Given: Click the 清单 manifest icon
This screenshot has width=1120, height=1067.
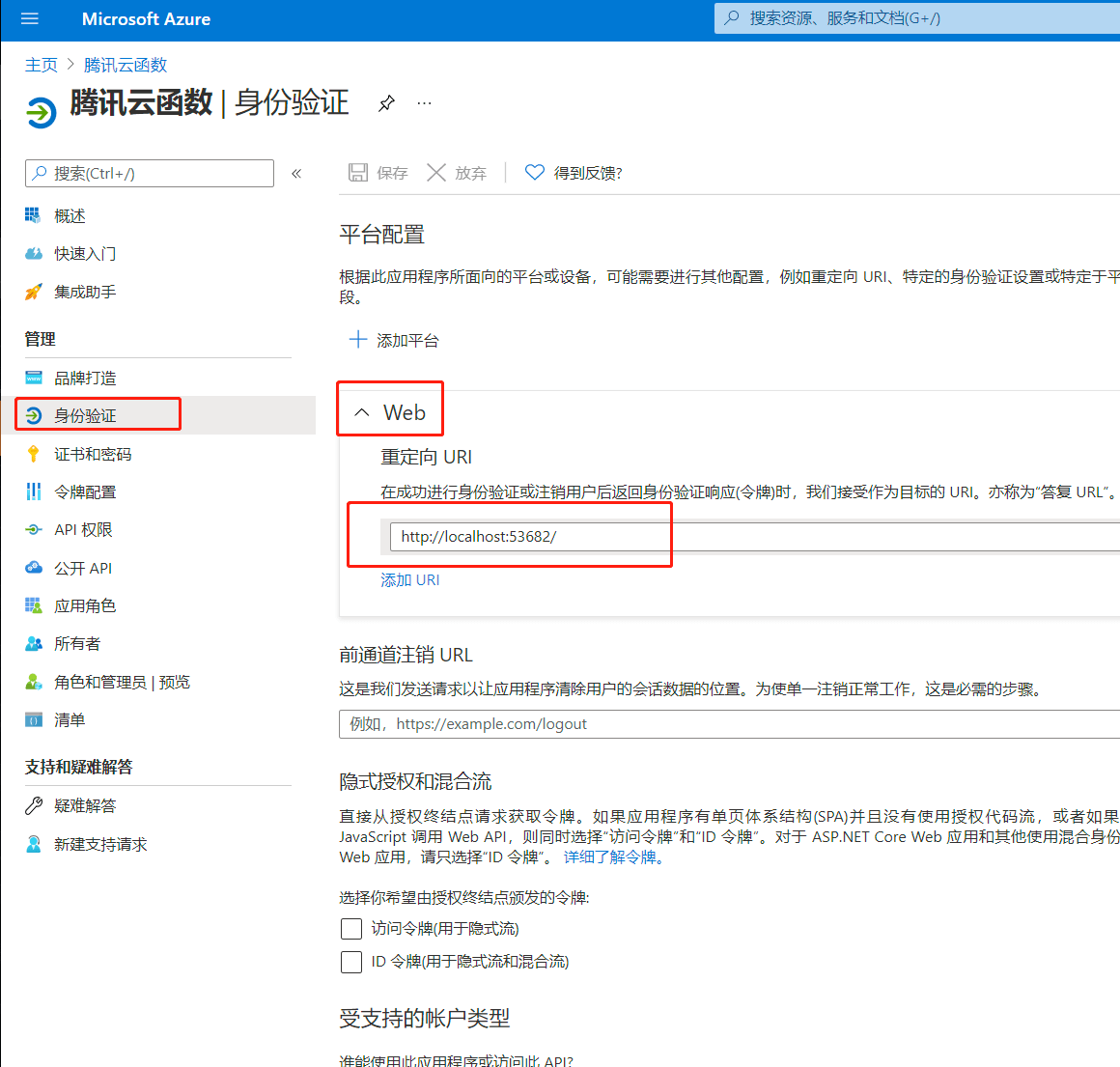Looking at the screenshot, I should [x=34, y=720].
